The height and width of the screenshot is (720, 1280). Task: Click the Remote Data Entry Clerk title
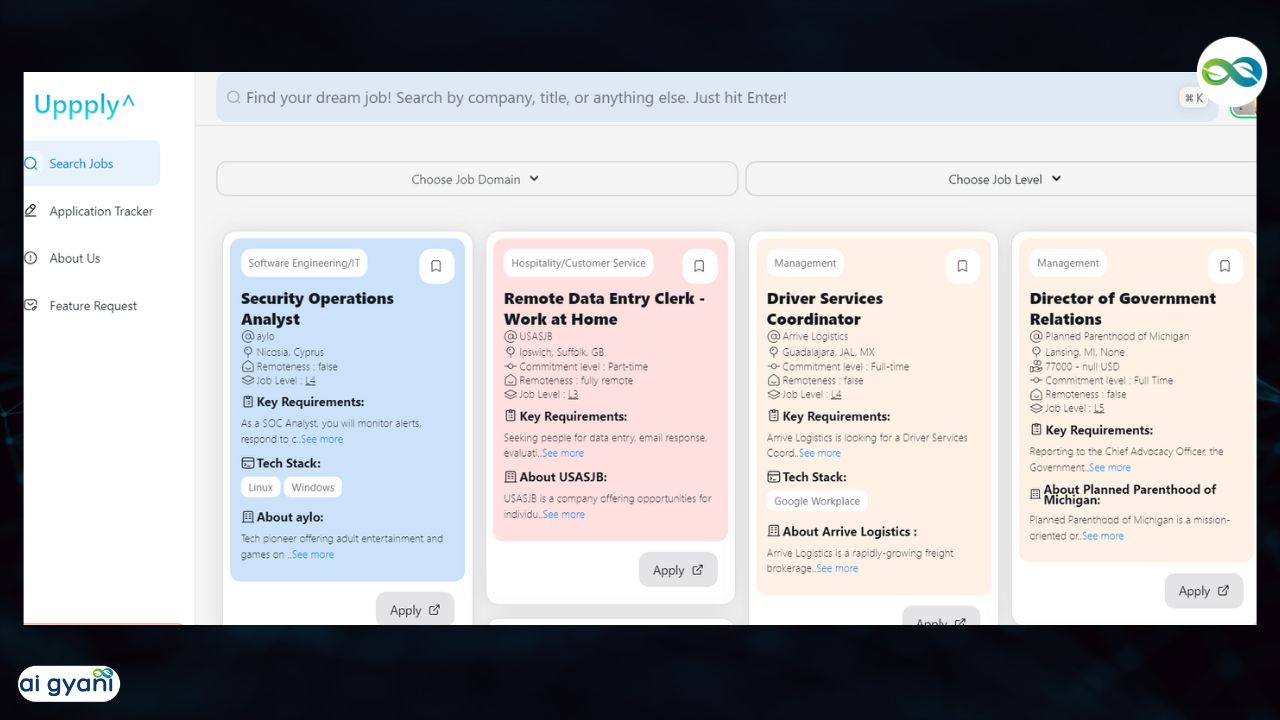point(604,309)
